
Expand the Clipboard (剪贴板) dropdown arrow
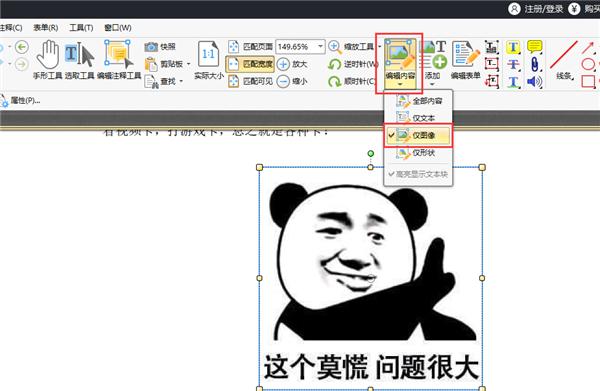click(x=188, y=64)
